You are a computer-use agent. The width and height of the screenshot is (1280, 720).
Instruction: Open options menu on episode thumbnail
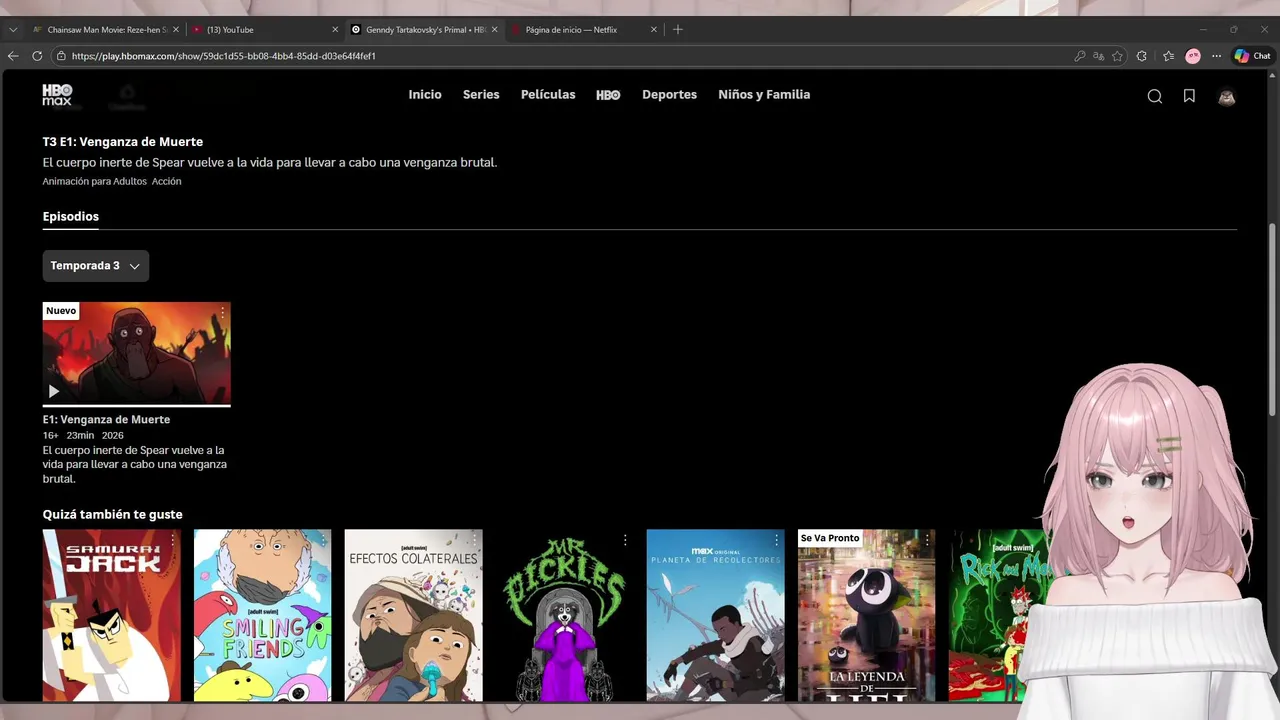tap(222, 313)
